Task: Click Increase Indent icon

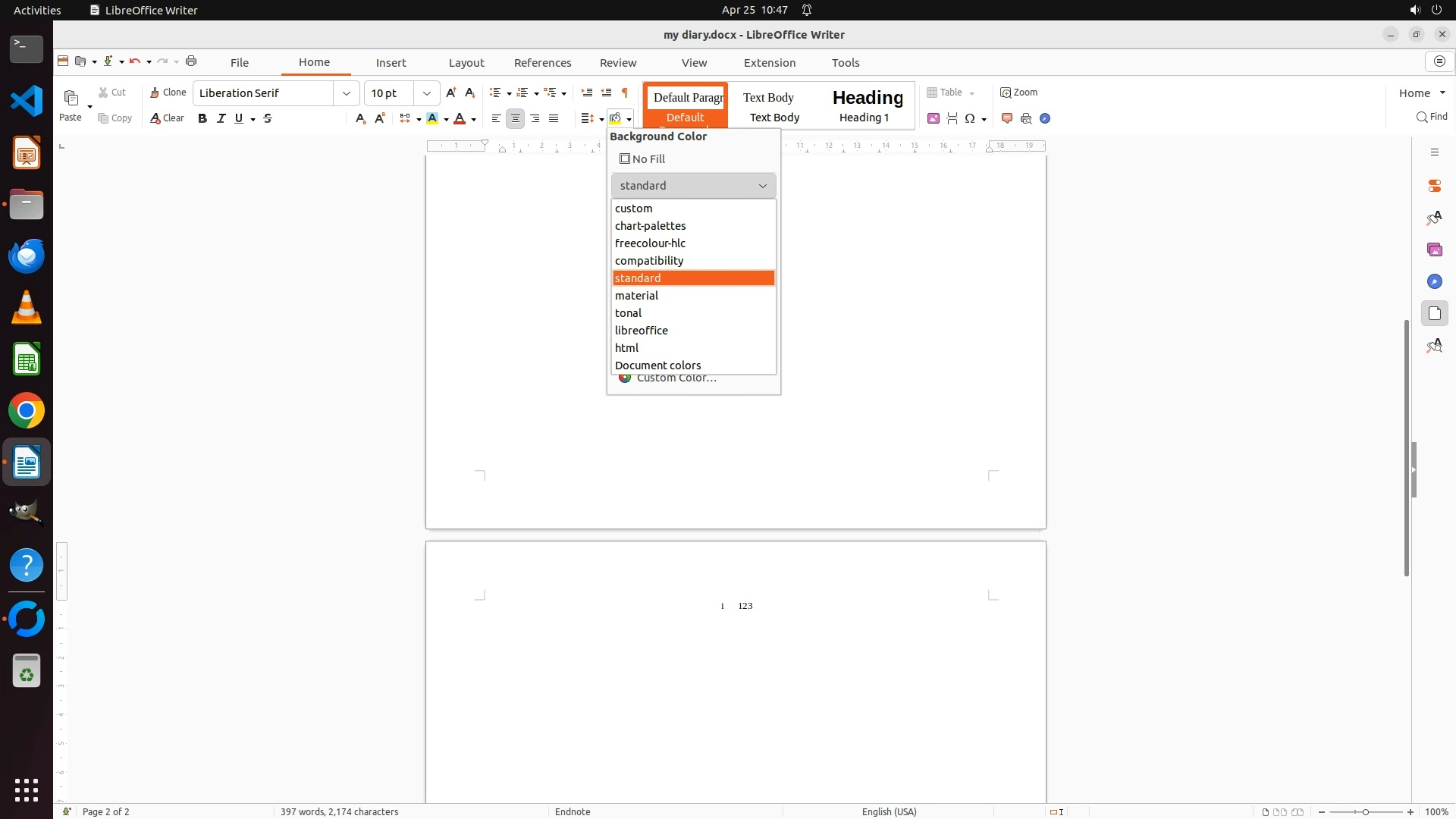Action: click(x=586, y=93)
